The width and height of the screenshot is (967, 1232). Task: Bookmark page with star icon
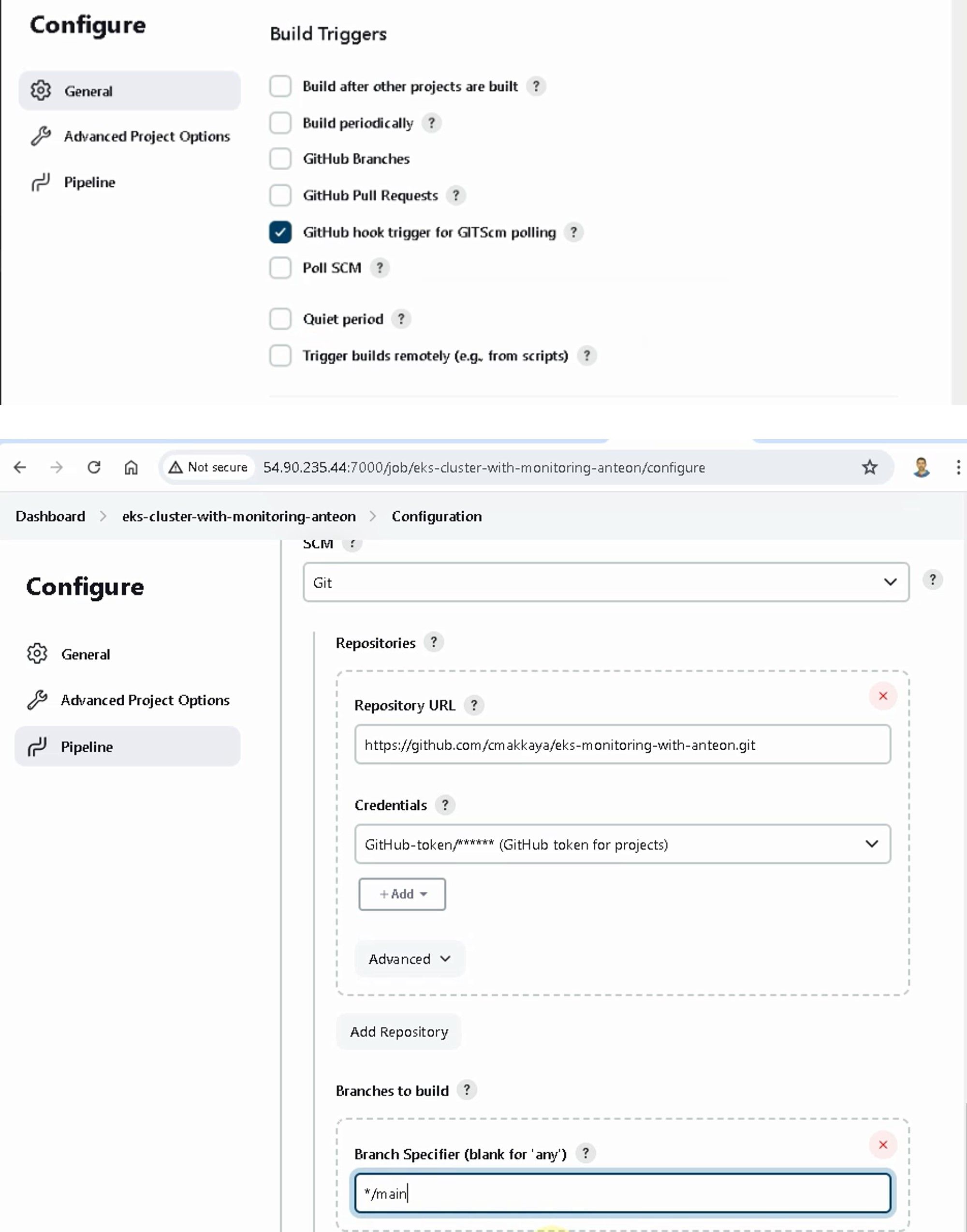869,467
